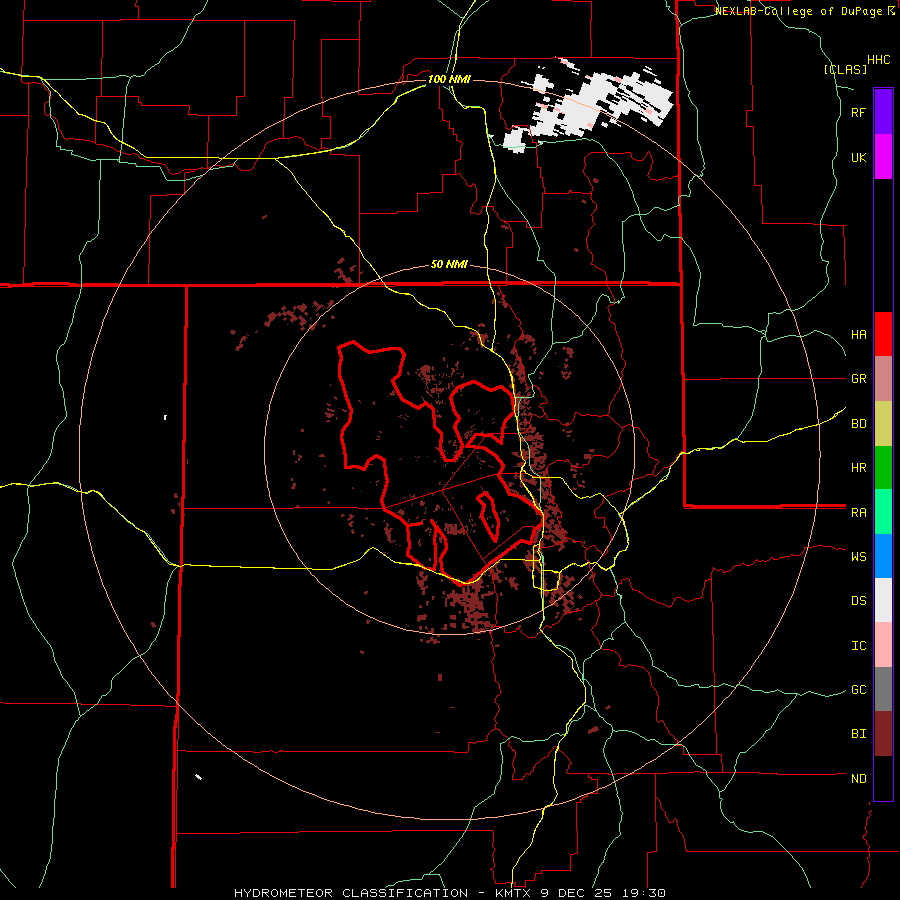The height and width of the screenshot is (900, 900).
Task: Click the '50 NMI' range ring label
Action: pos(449,265)
